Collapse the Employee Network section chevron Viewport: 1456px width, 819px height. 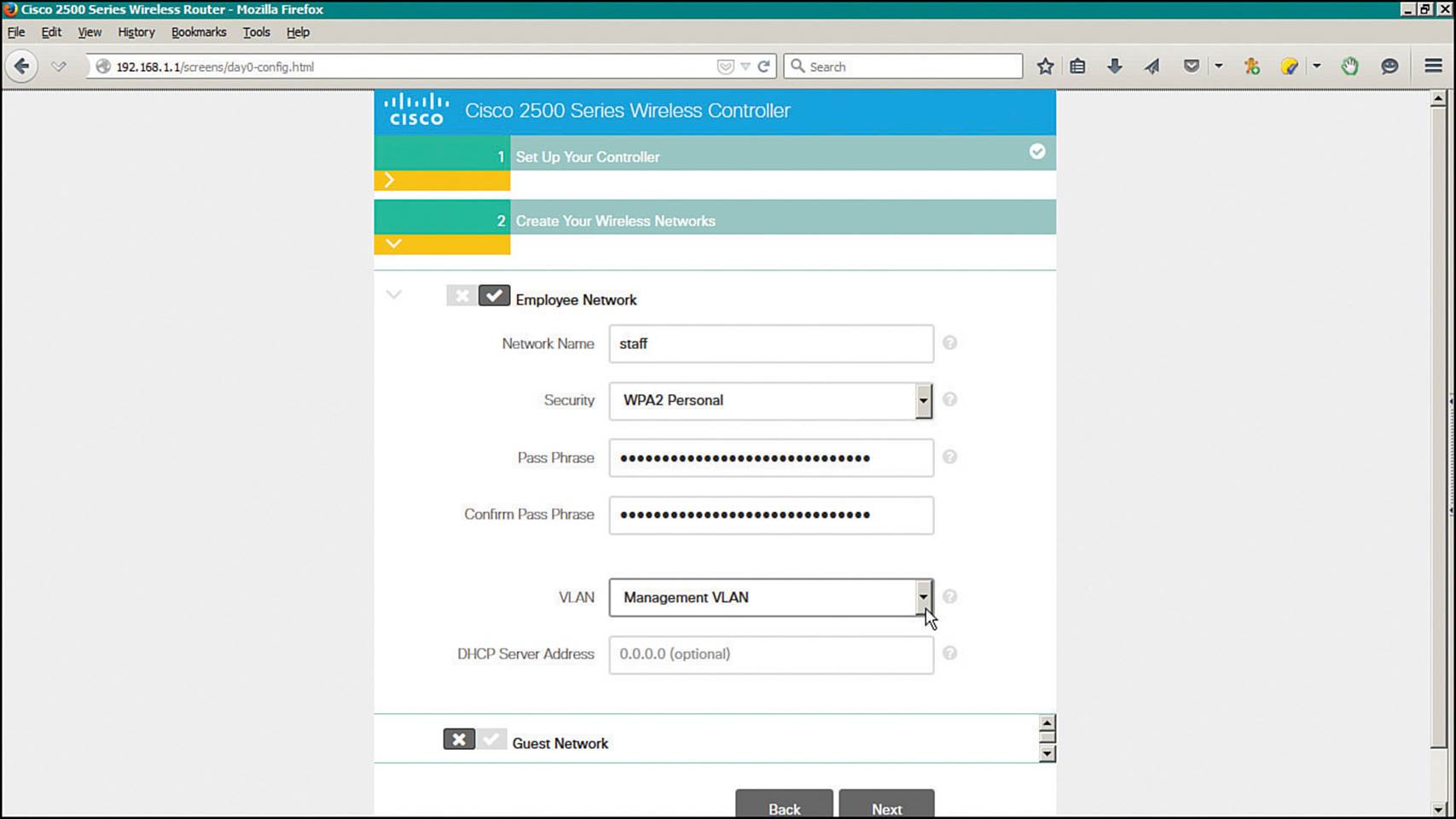click(393, 295)
